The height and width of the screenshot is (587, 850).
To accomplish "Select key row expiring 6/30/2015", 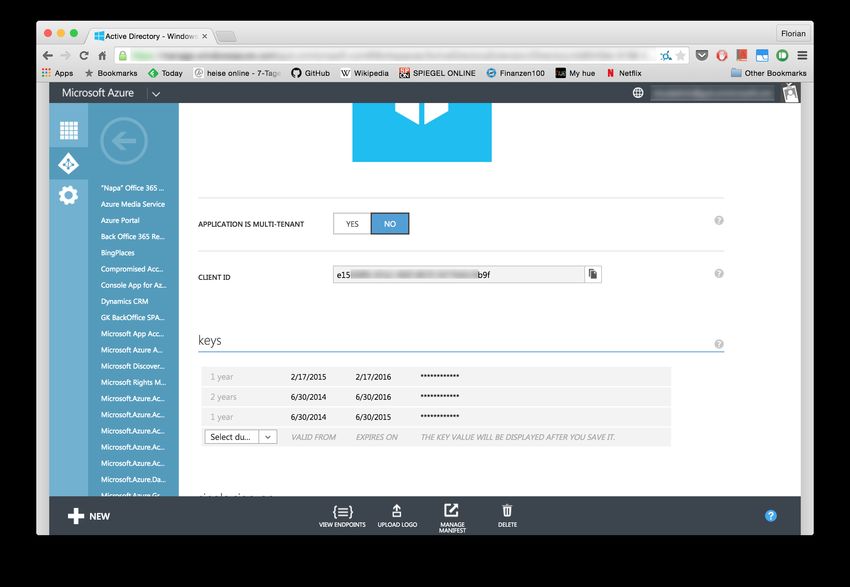I will pos(436,417).
